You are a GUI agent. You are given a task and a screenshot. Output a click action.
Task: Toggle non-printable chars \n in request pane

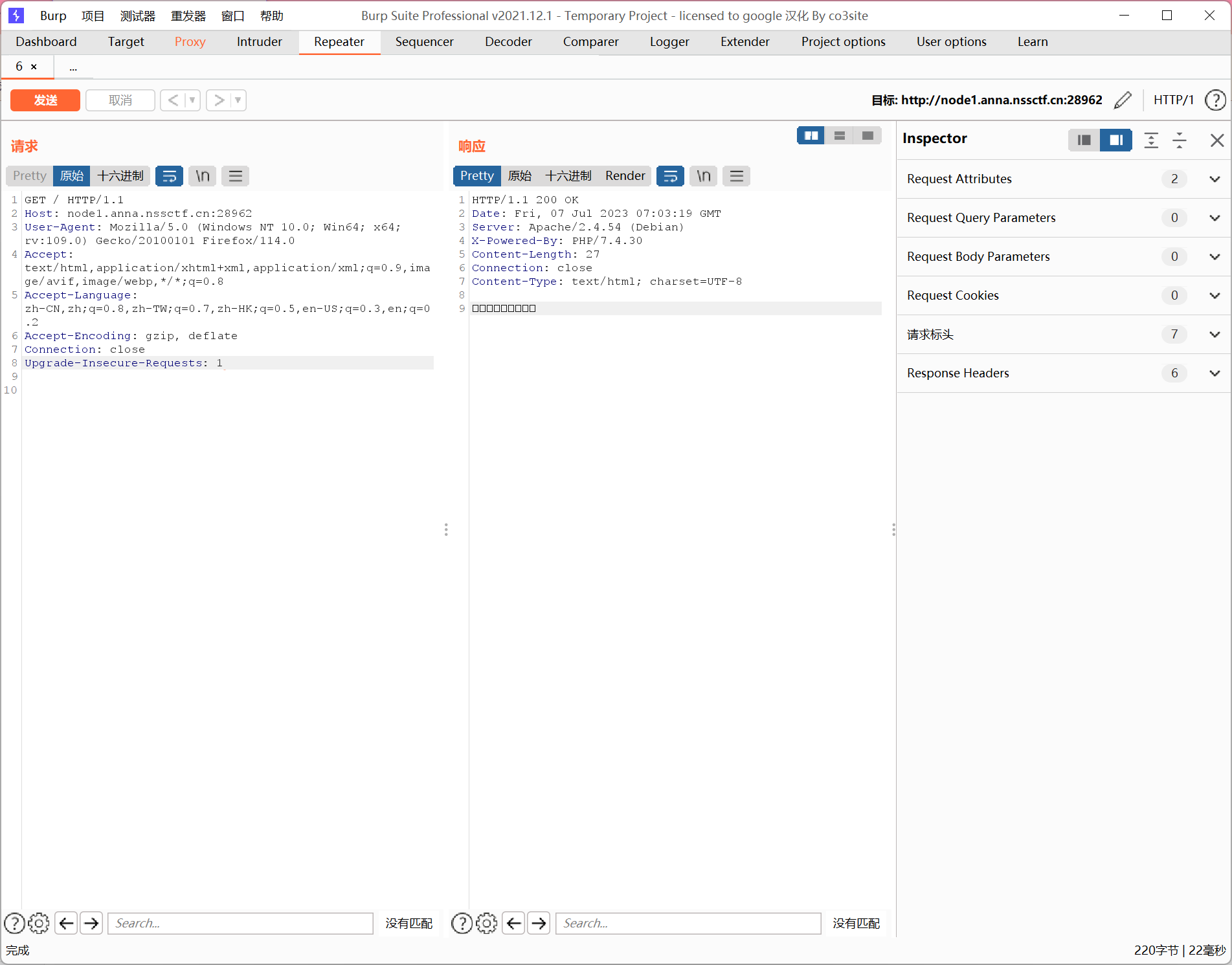pyautogui.click(x=203, y=176)
